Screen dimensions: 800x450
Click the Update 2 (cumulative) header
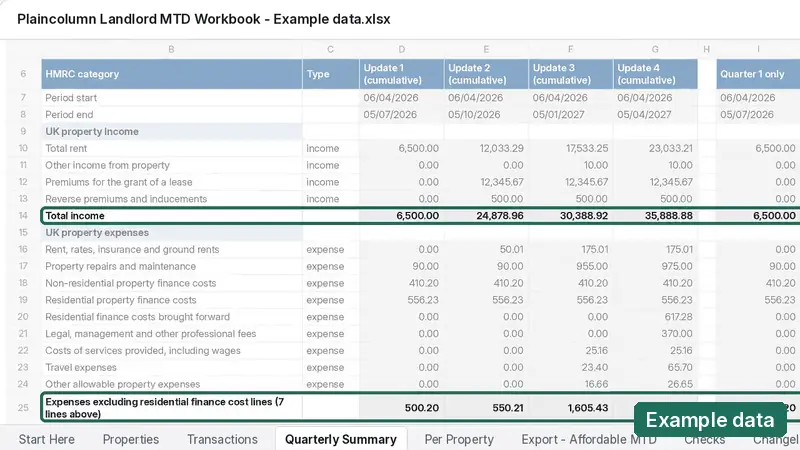(x=486, y=74)
